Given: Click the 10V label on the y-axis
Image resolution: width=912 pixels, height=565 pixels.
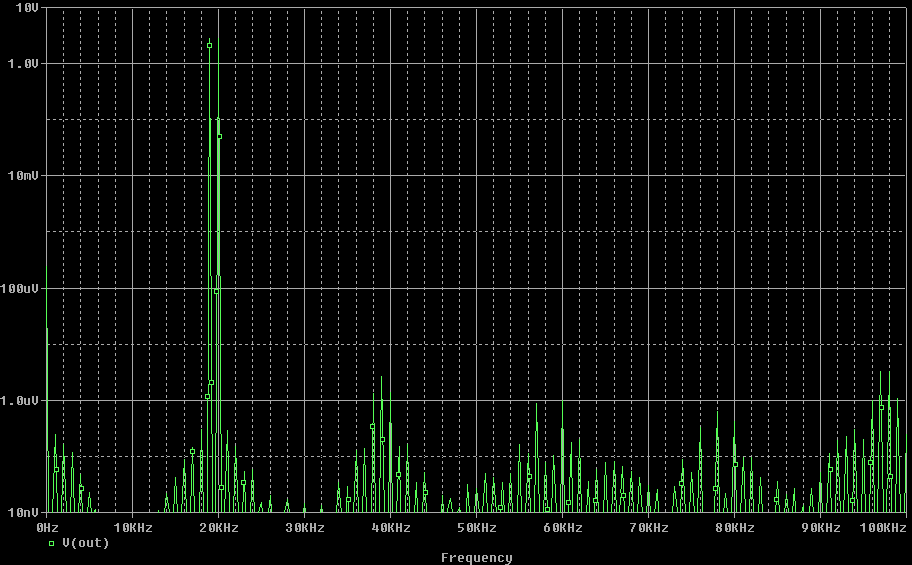Looking at the screenshot, I should [27, 7].
